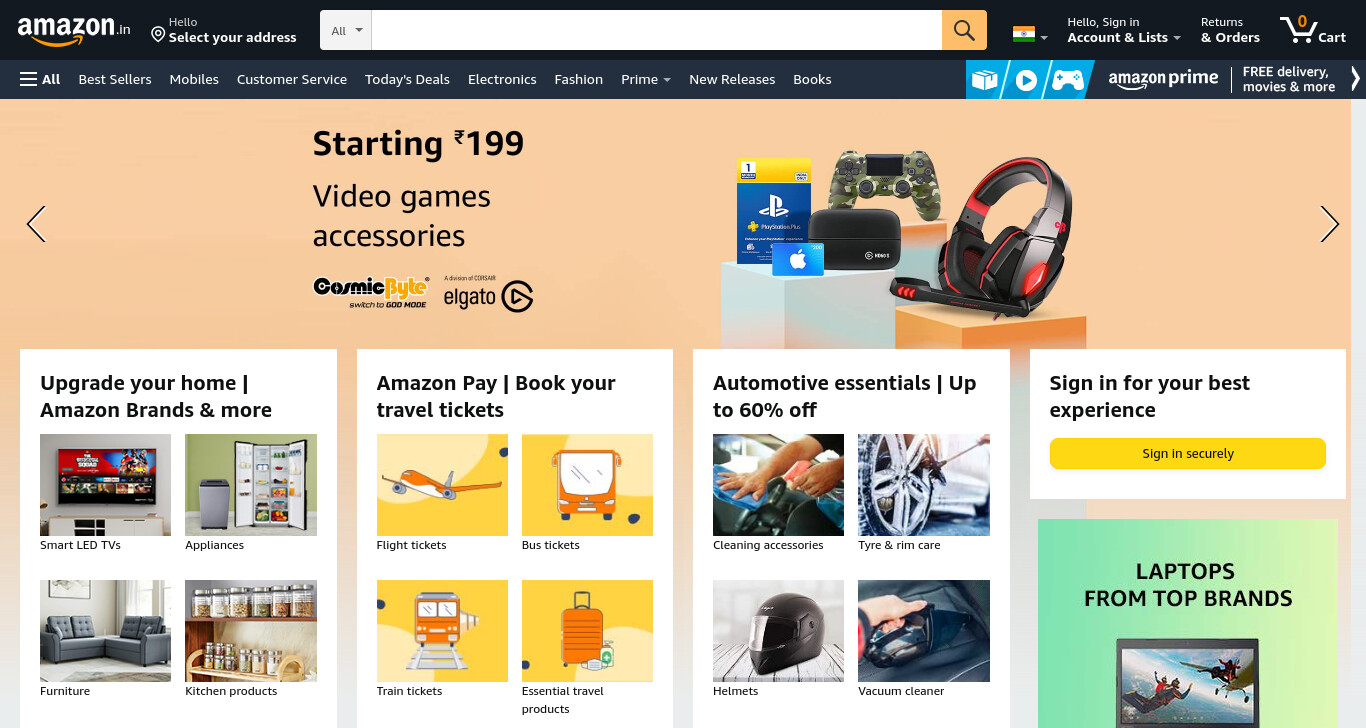Screen dimensions: 1366x728
Task: Expand the All search category dropdown
Action: [346, 30]
